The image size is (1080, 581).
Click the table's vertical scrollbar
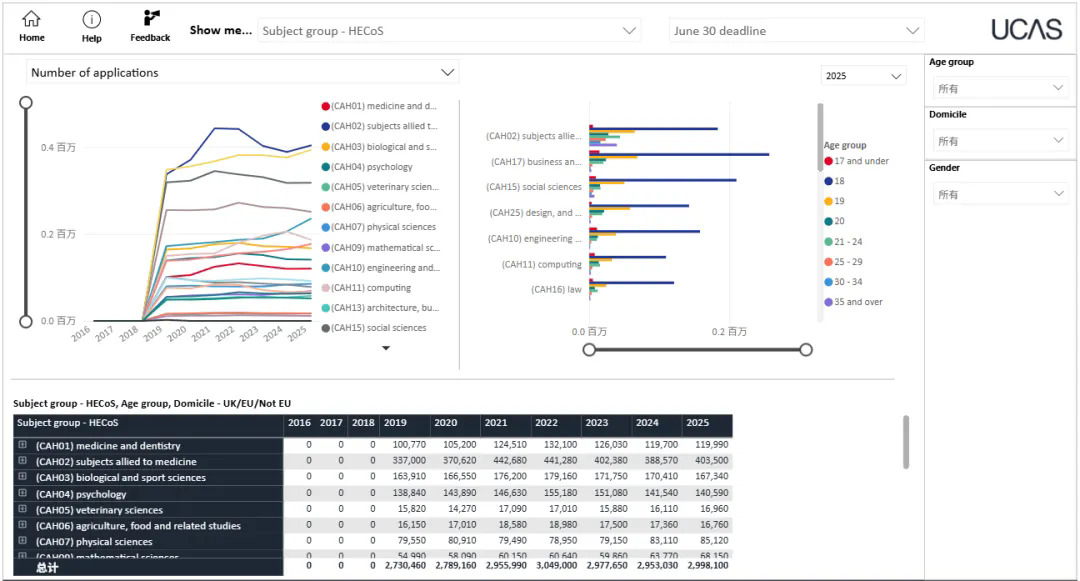pos(906,442)
